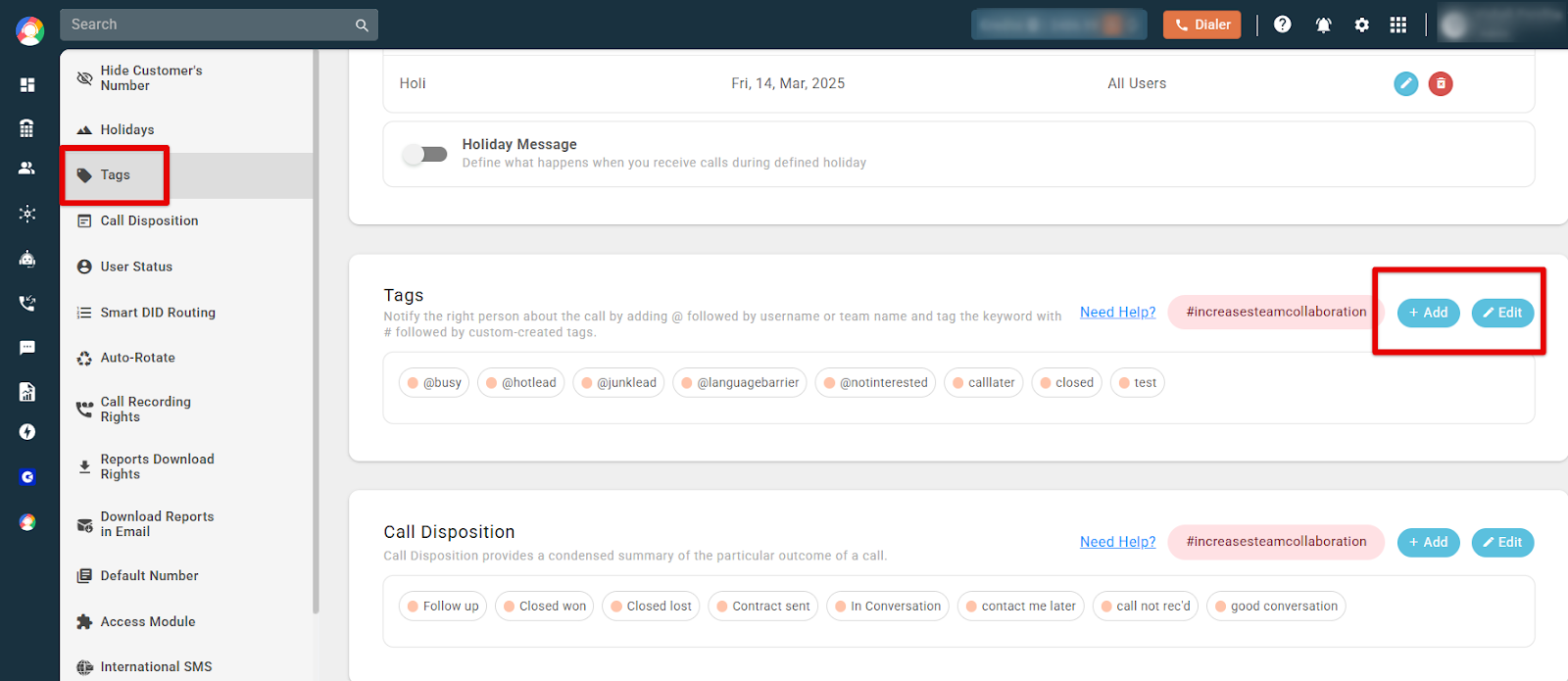
Task: Open Need Help link in Call Disposition section
Action: [x=1118, y=542]
